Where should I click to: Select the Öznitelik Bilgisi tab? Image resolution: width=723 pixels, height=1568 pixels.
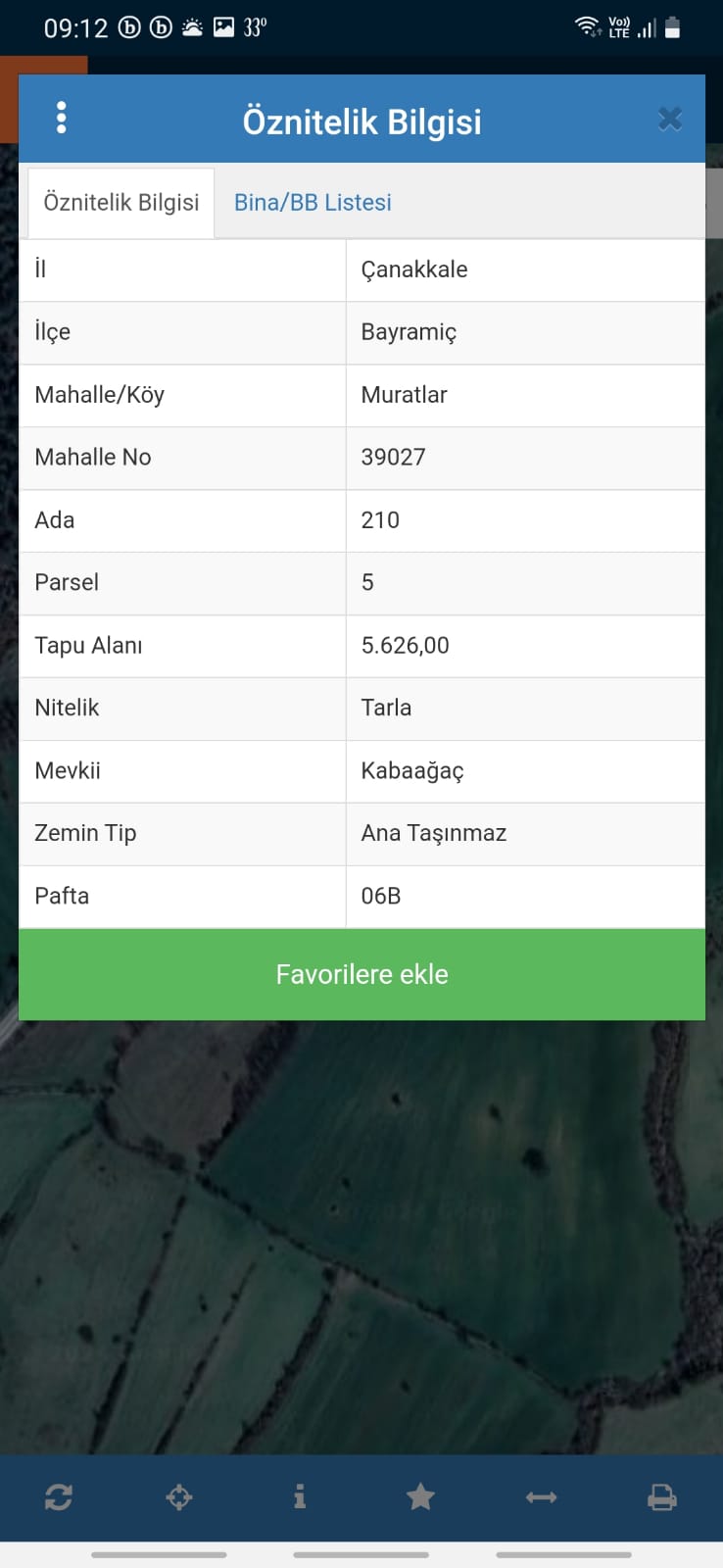121,203
